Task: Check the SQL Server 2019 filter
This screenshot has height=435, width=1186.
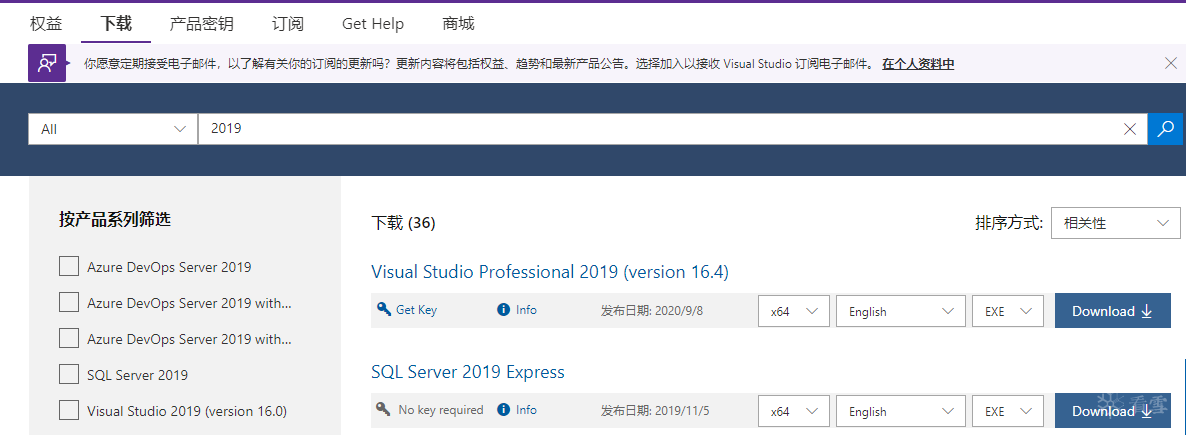Action: coord(69,374)
